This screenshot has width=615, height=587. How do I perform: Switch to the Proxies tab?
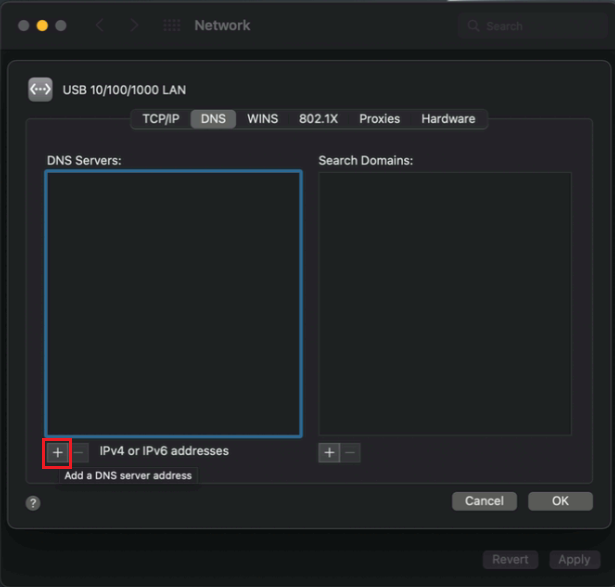pos(379,119)
